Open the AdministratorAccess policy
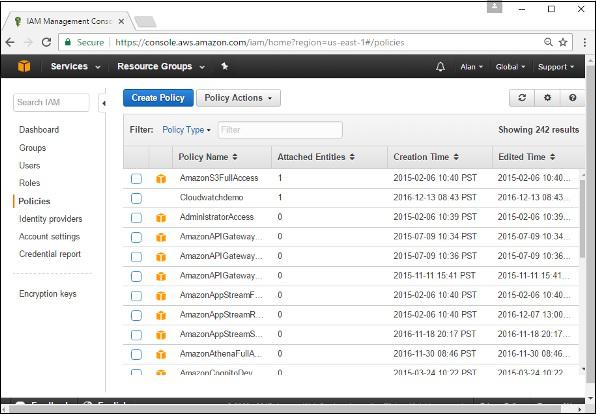Screen dimensions: 596x414 [x=217, y=217]
